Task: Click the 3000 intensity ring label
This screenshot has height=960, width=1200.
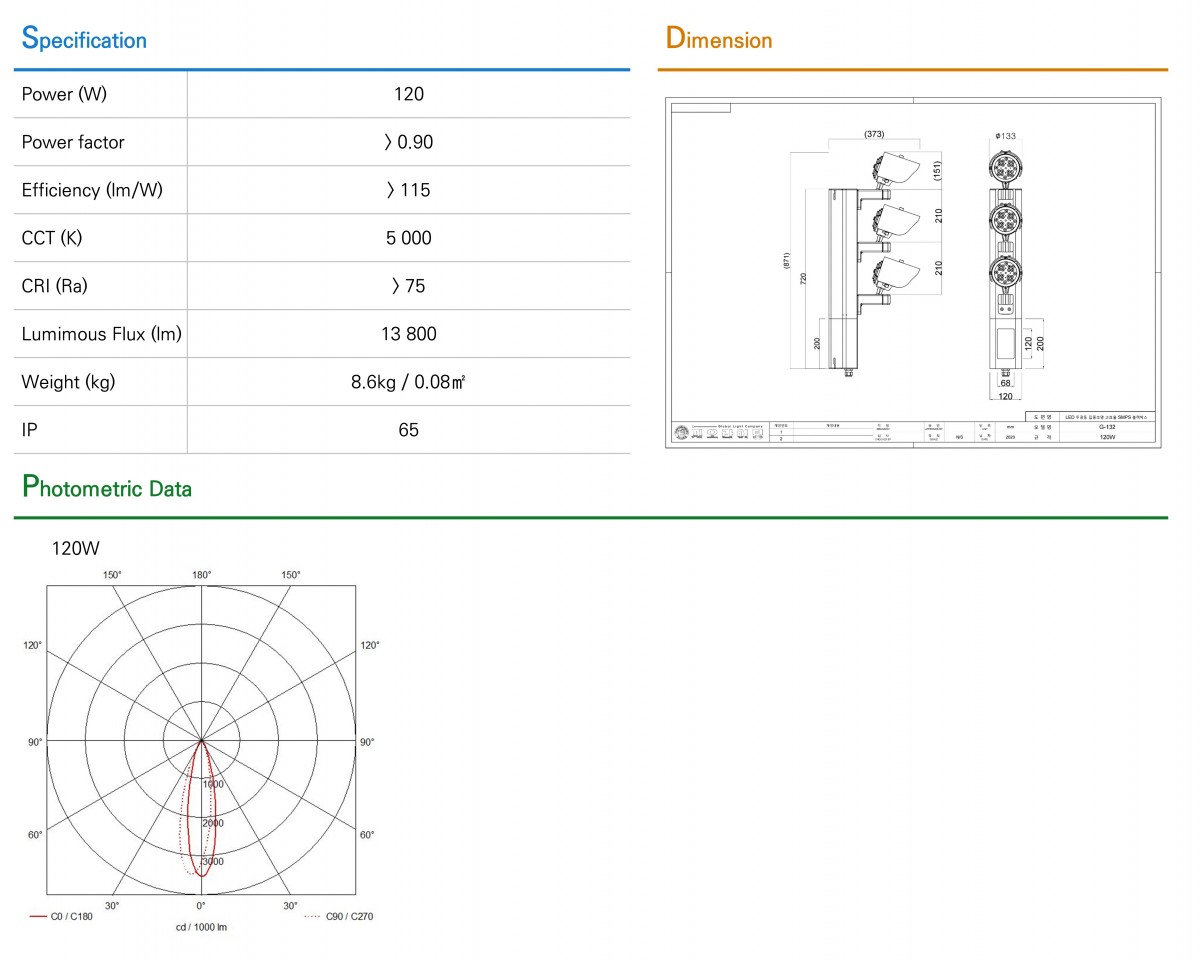Action: 213,861
